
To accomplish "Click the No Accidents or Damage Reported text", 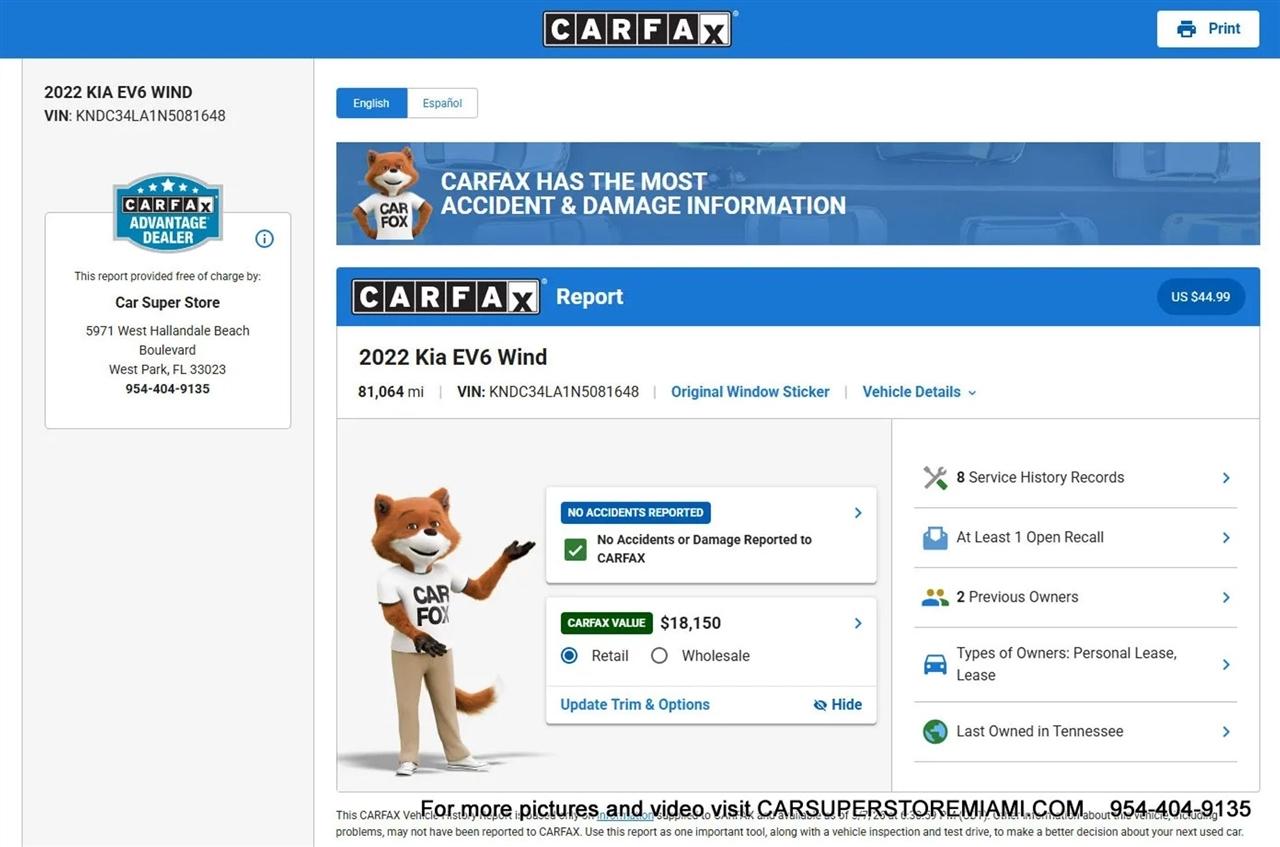I will (704, 549).
